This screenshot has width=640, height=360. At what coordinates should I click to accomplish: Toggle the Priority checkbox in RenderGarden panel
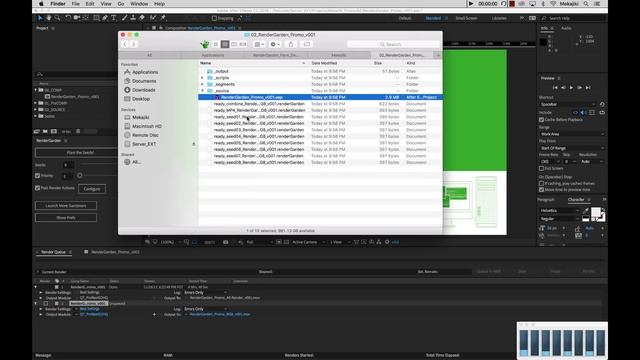click(38, 176)
